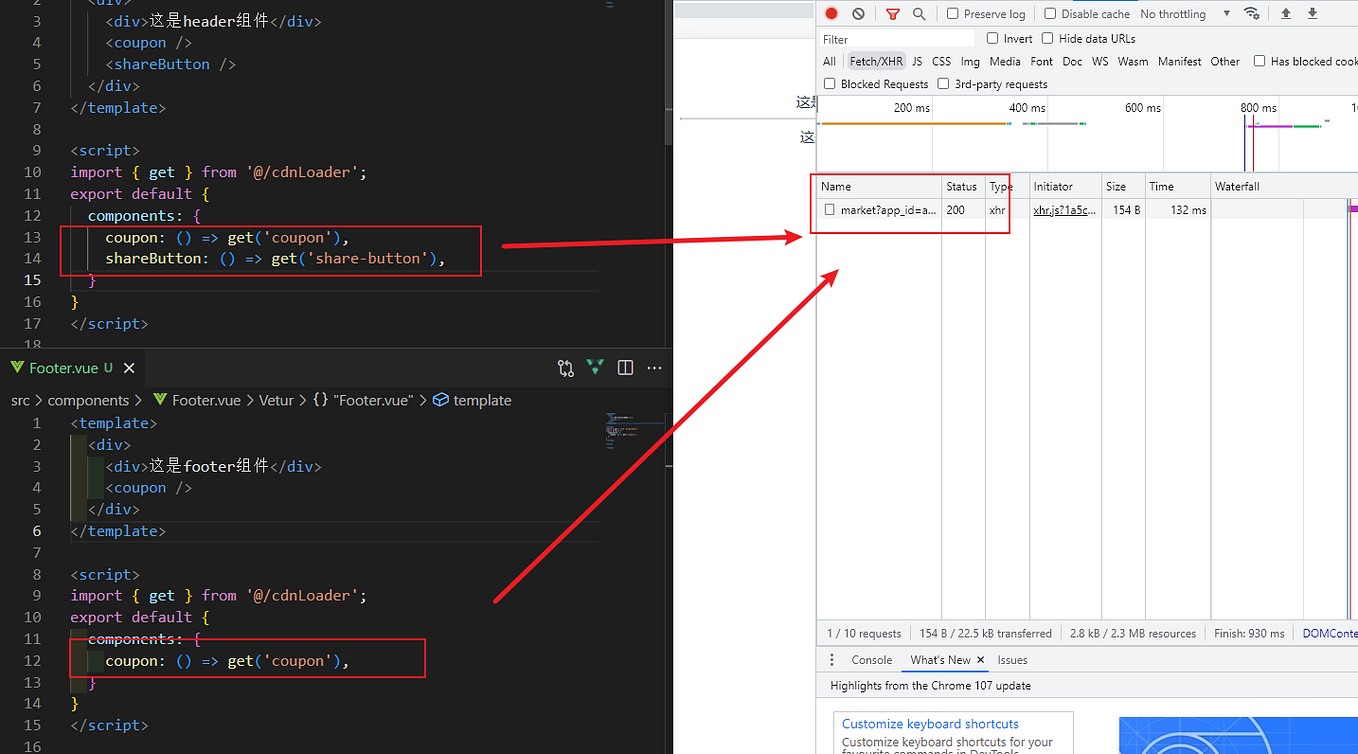Select the JS request type filter
Image resolution: width=1358 pixels, height=754 pixels.
point(917,61)
